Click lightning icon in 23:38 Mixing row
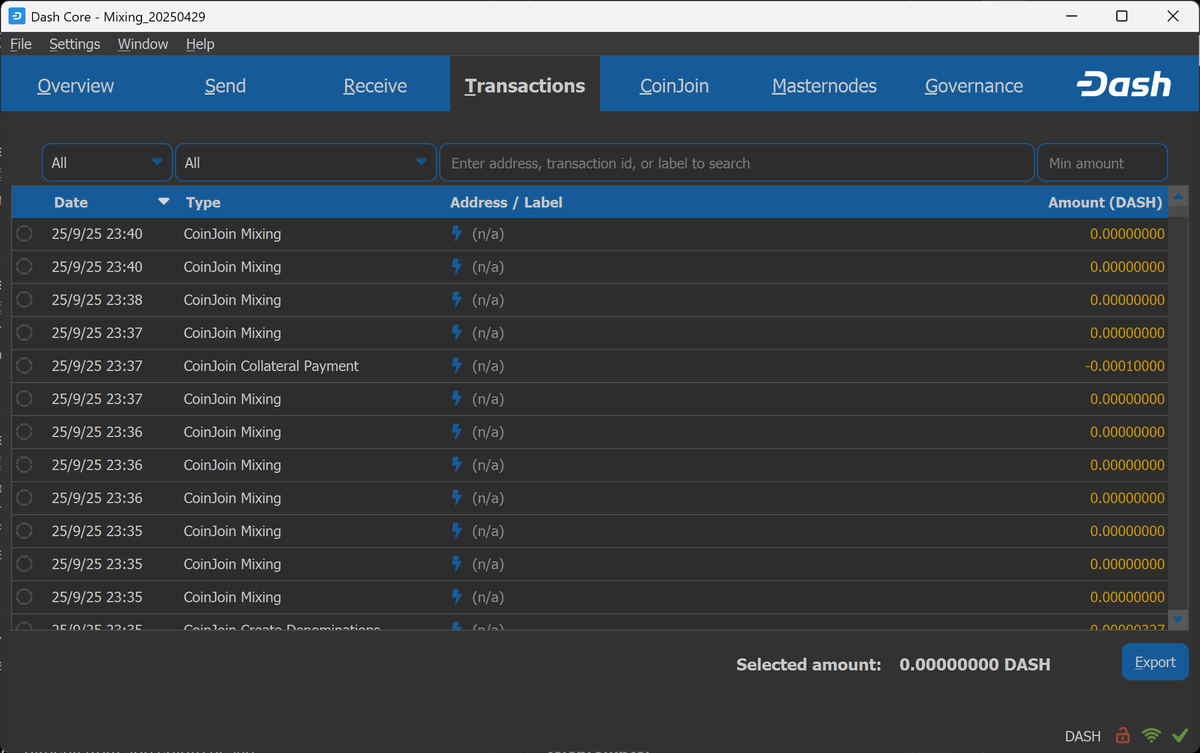Viewport: 1200px width, 753px height. (x=457, y=299)
